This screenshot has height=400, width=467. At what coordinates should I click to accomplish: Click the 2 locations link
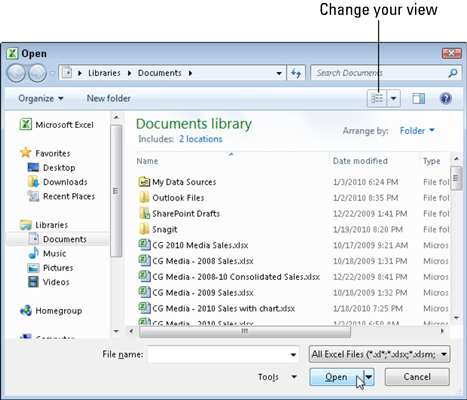[x=201, y=139]
